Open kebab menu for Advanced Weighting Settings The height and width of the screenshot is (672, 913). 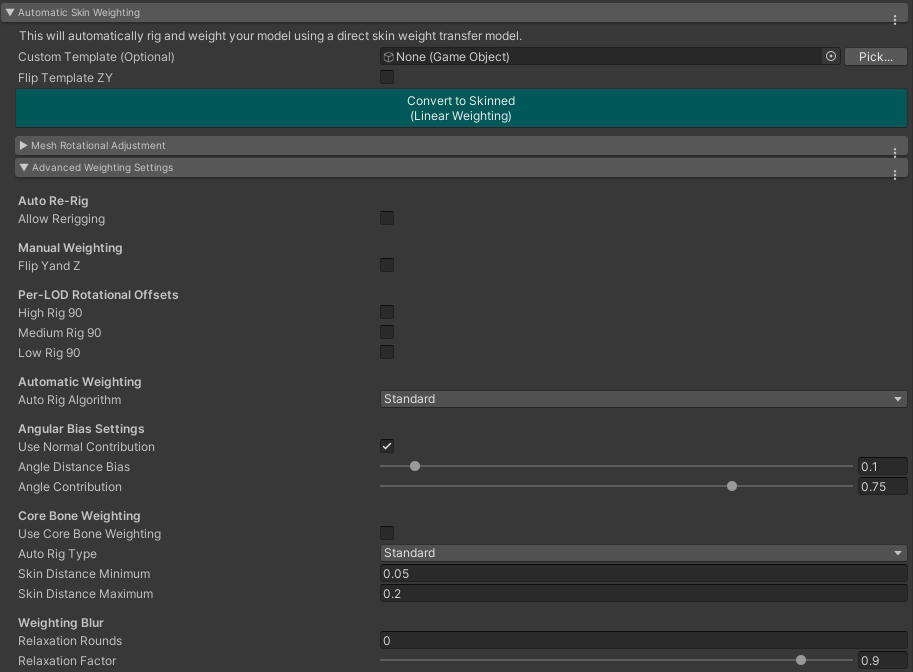(x=894, y=174)
